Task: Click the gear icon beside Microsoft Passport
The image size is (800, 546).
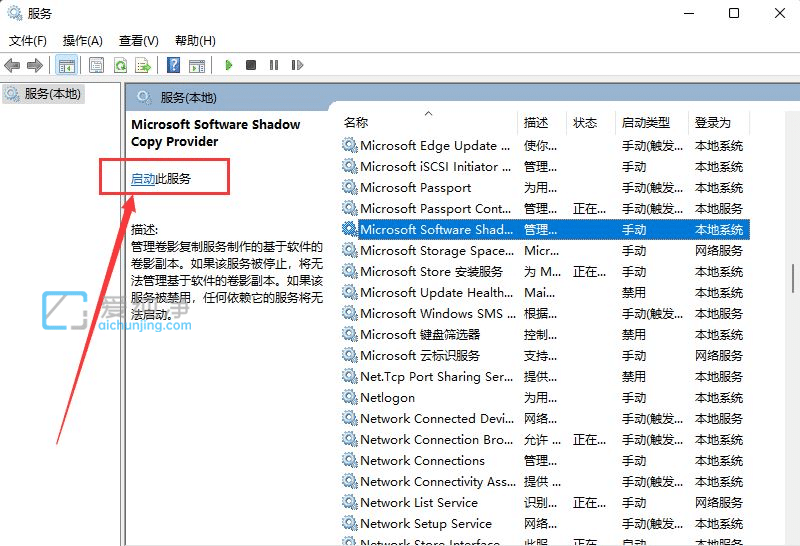Action: [x=349, y=187]
